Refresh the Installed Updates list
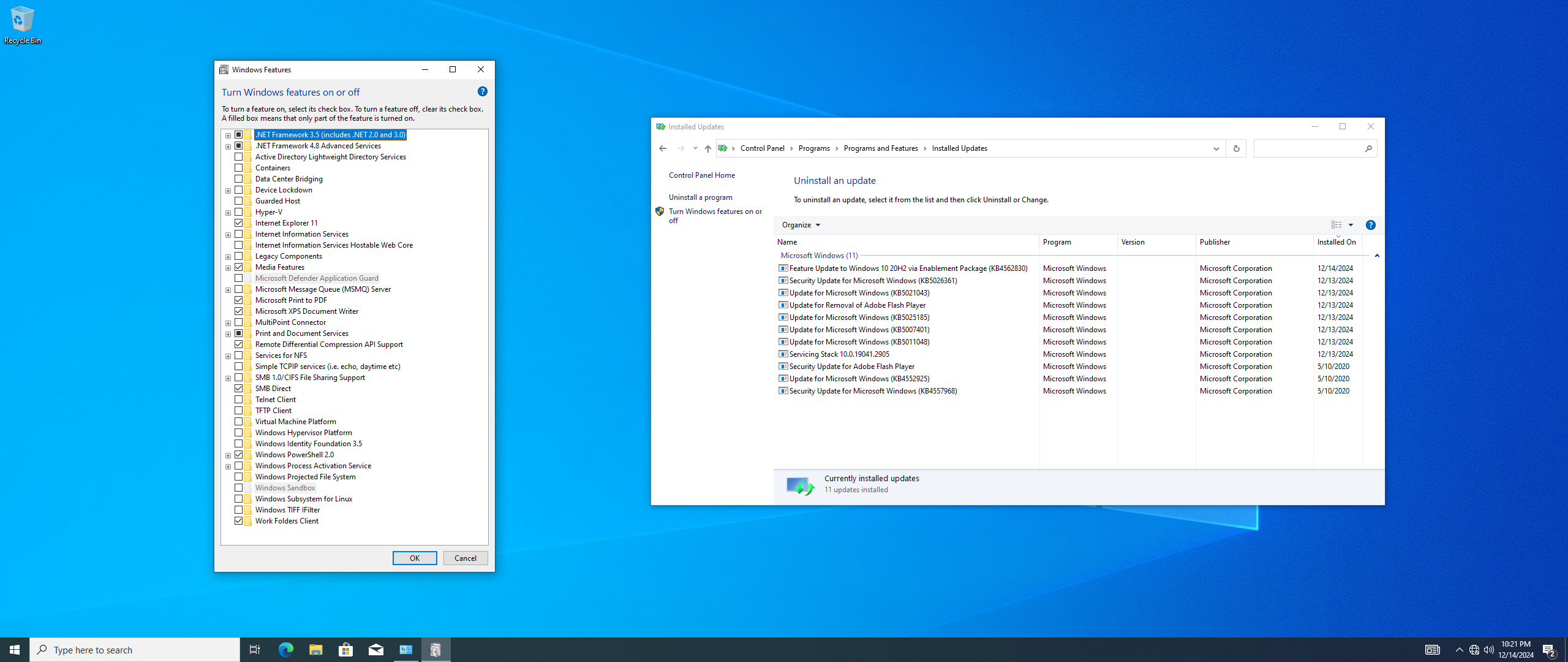This screenshot has height=662, width=1568. coord(1236,148)
